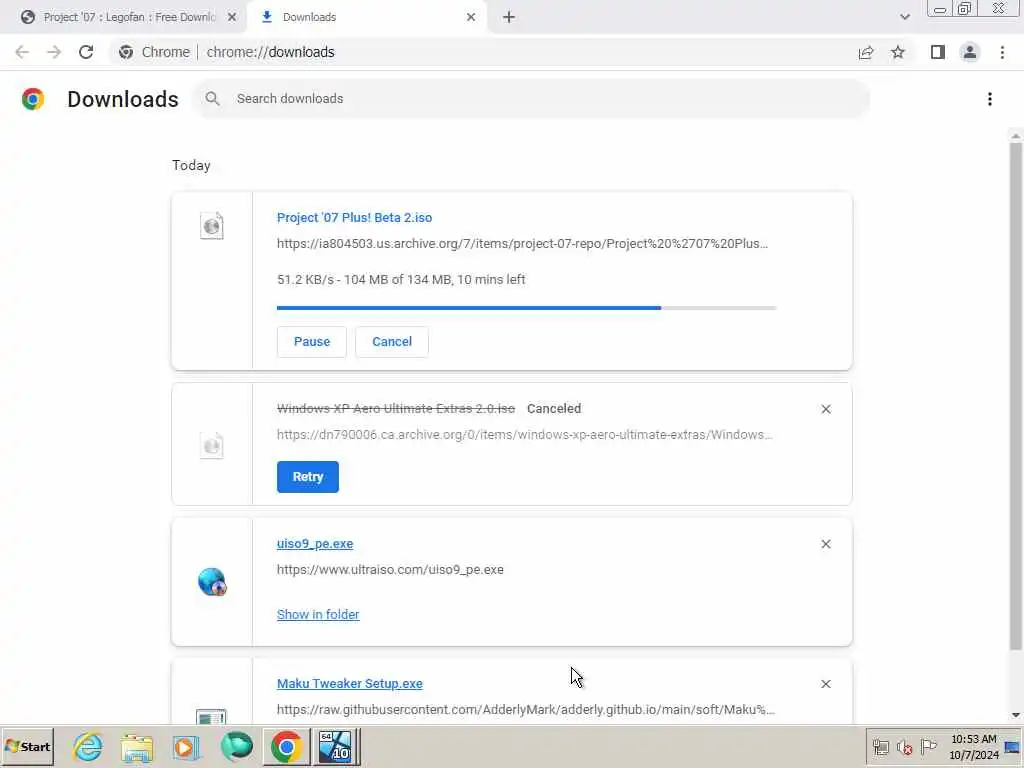This screenshot has width=1024, height=768.
Task: Click the archive.org URL of Project '07 download
Action: click(x=522, y=244)
